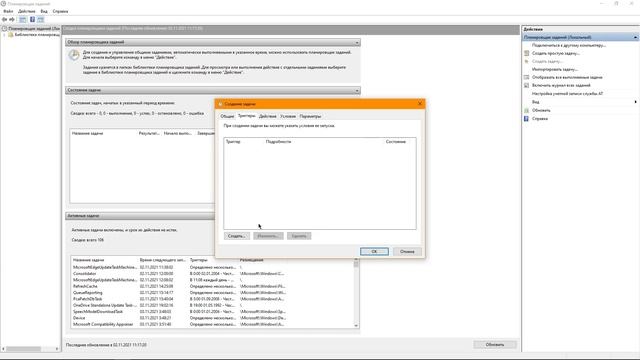This screenshot has height=360, width=640.
Task: Click Создать простую задачу action
Action: (x=556, y=53)
